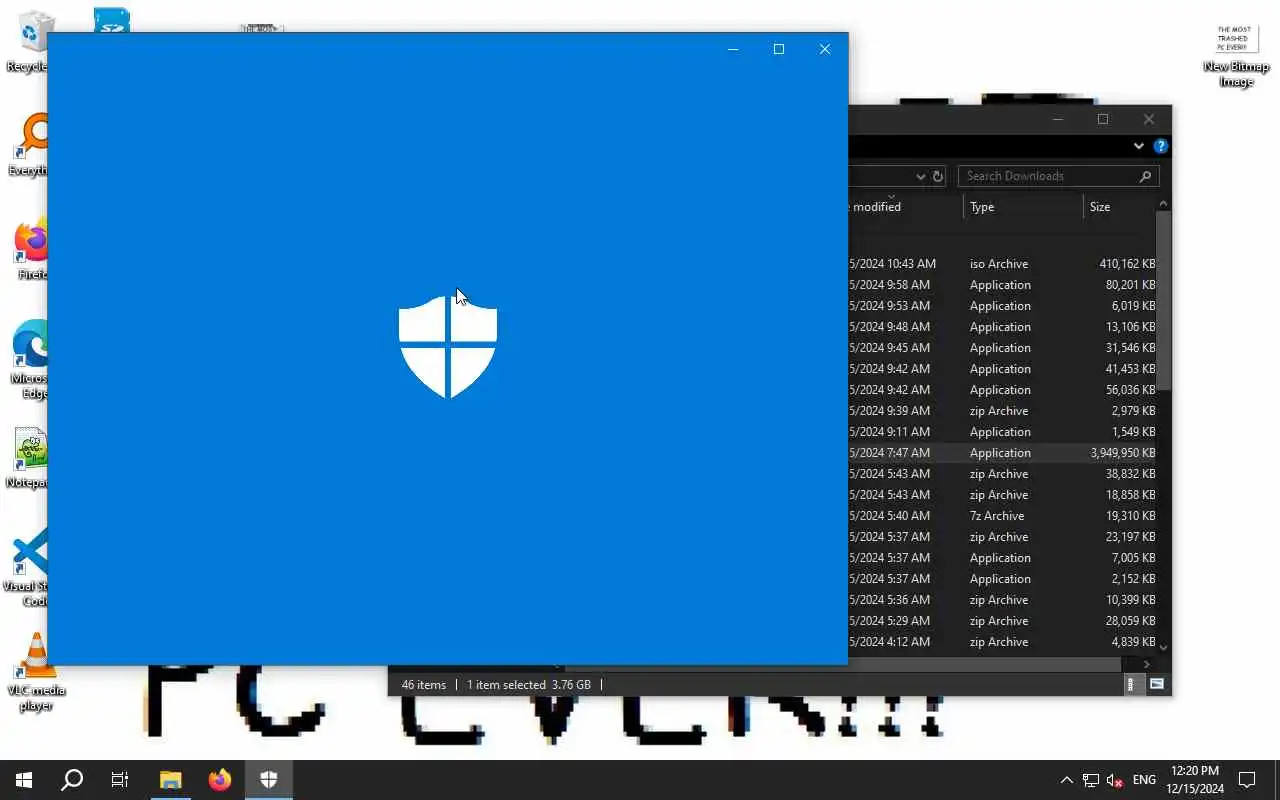Open taskbar search magnifier
The image size is (1280, 800).
(72, 780)
